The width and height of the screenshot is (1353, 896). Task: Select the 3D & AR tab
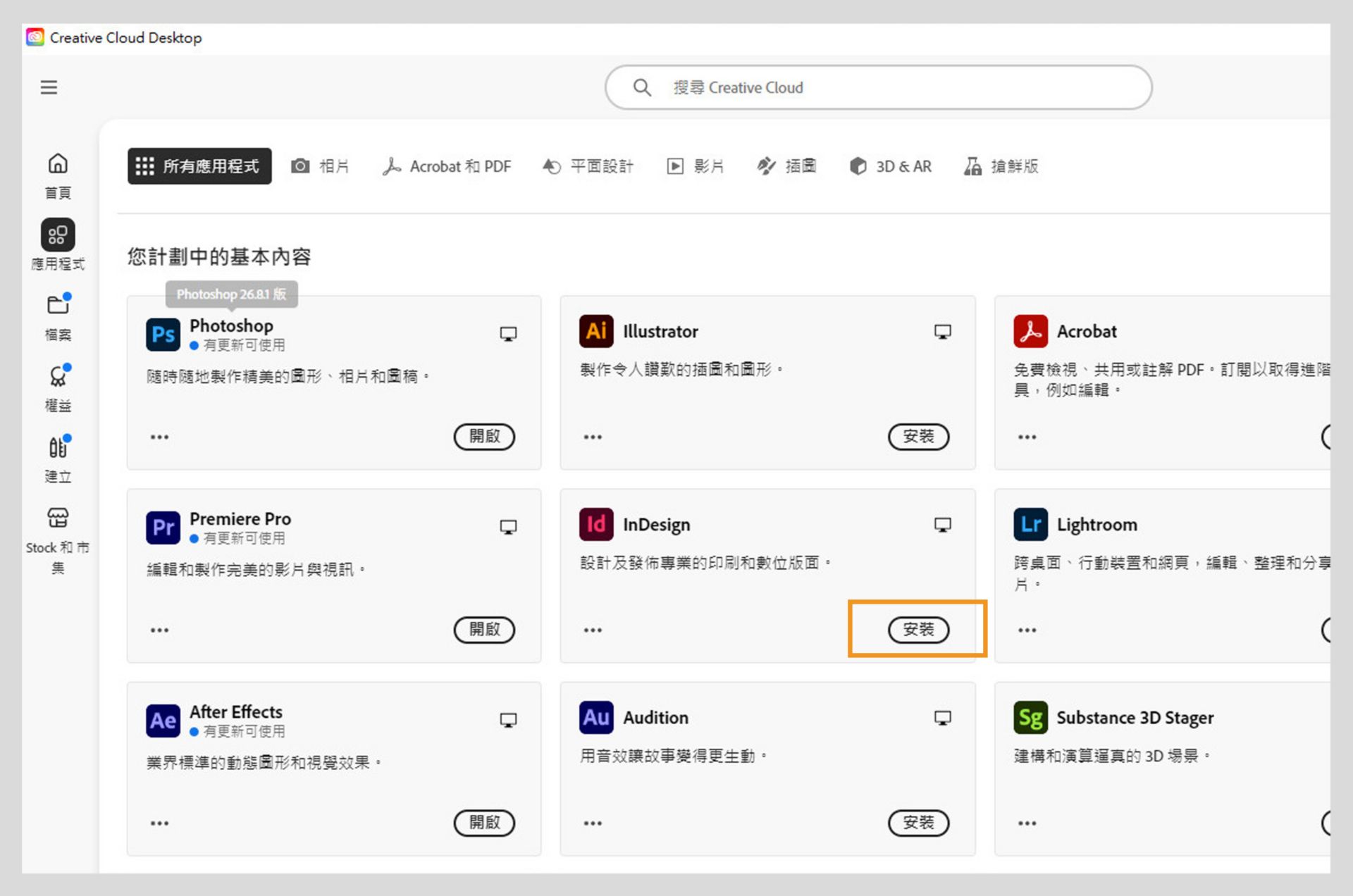[890, 166]
